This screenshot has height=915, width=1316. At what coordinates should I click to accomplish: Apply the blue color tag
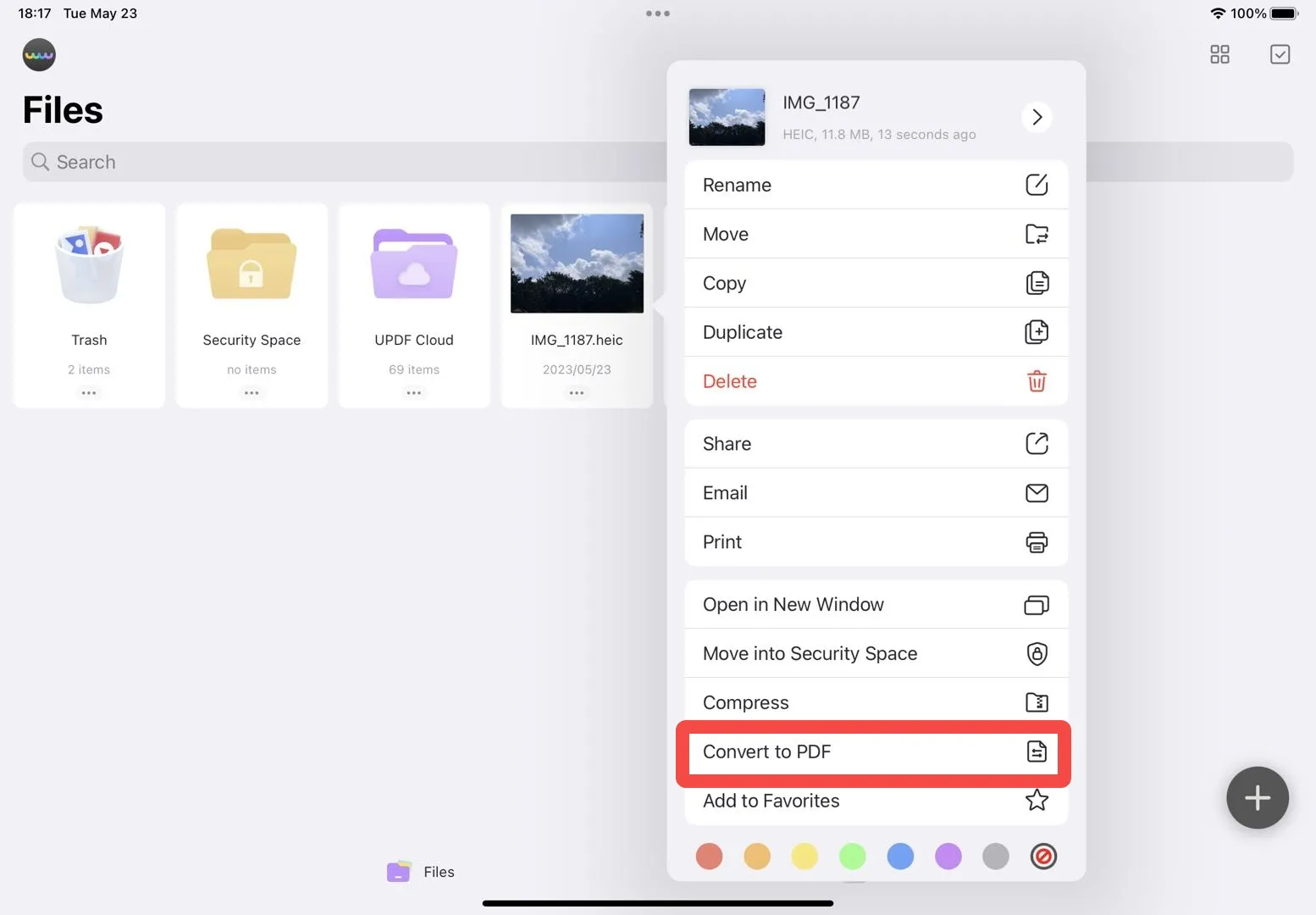[900, 857]
